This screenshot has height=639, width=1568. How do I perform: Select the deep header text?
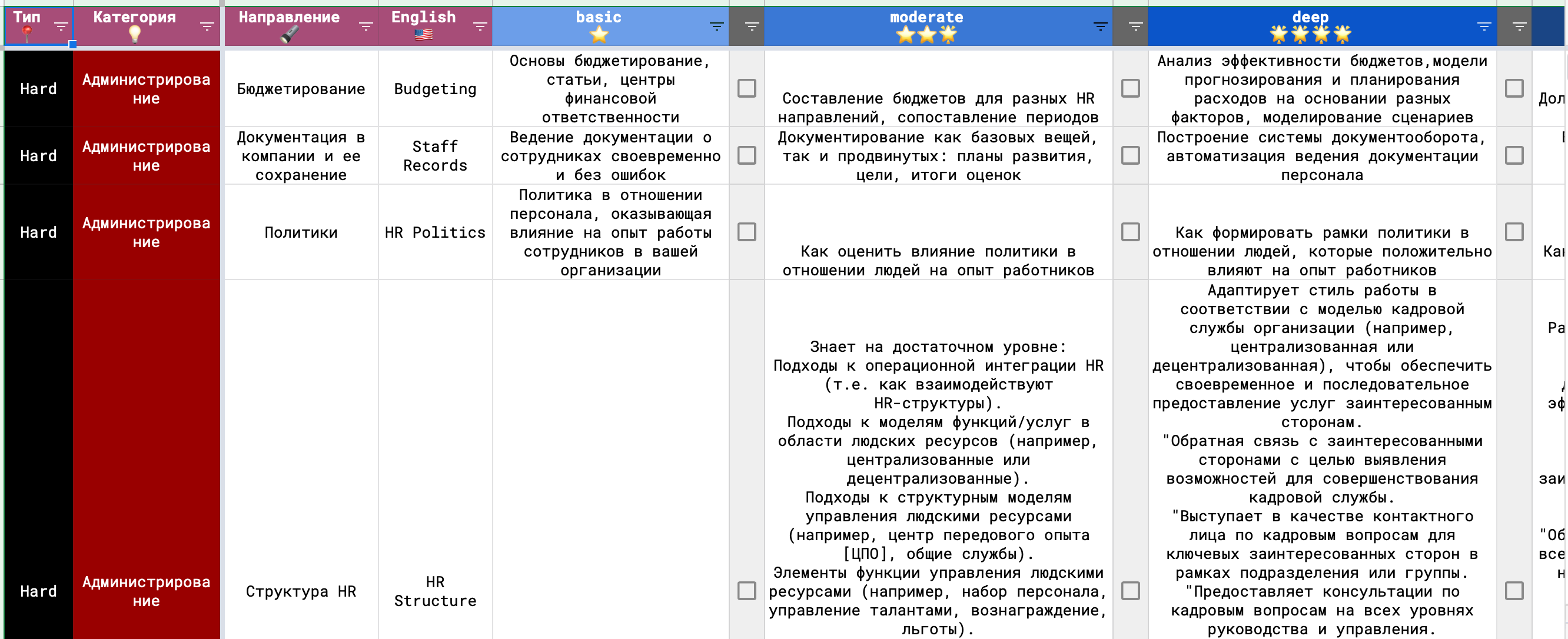(x=1310, y=17)
